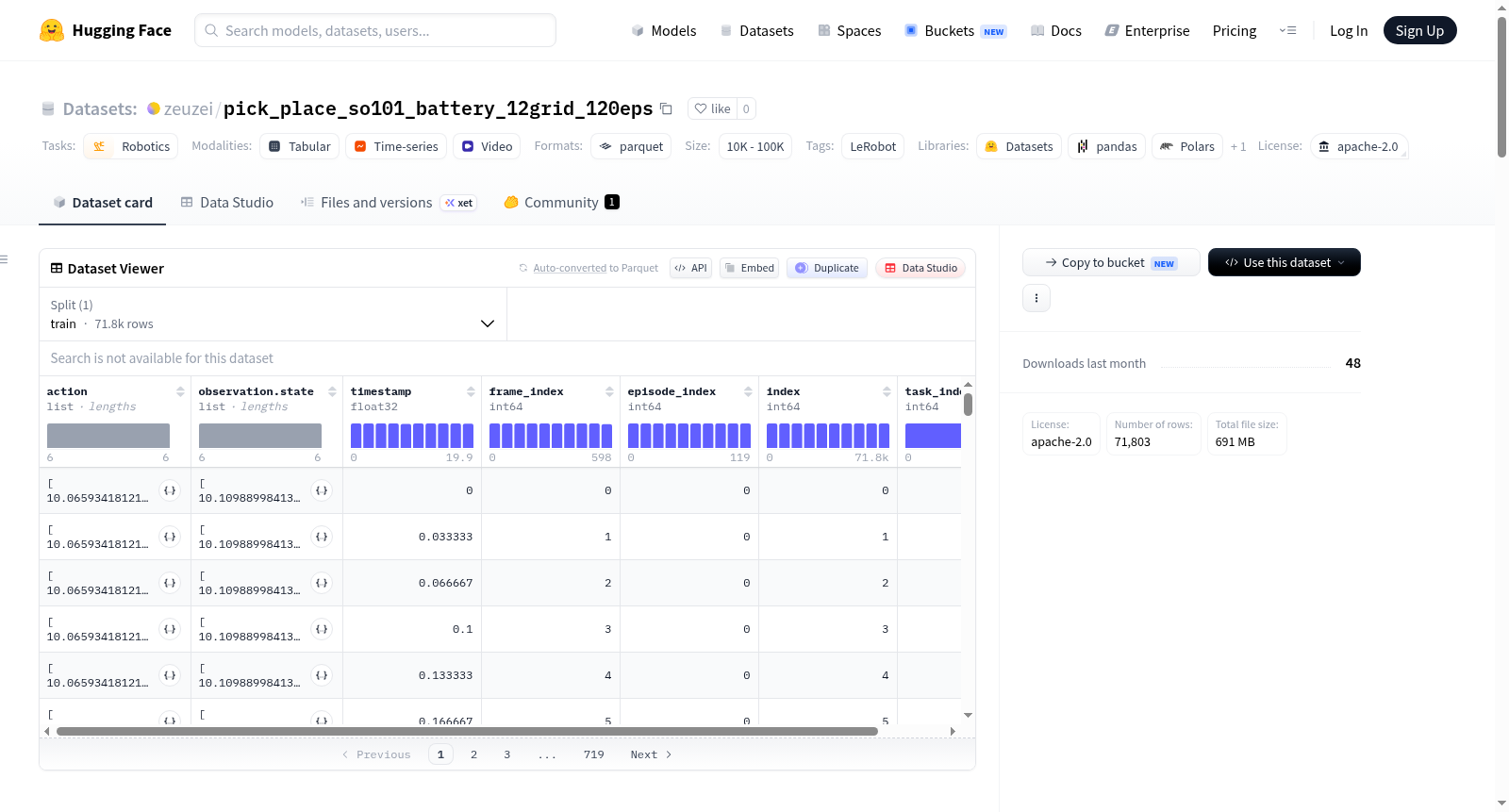Click the episode_index histogram bars
The image size is (1509, 812).
[x=689, y=436]
